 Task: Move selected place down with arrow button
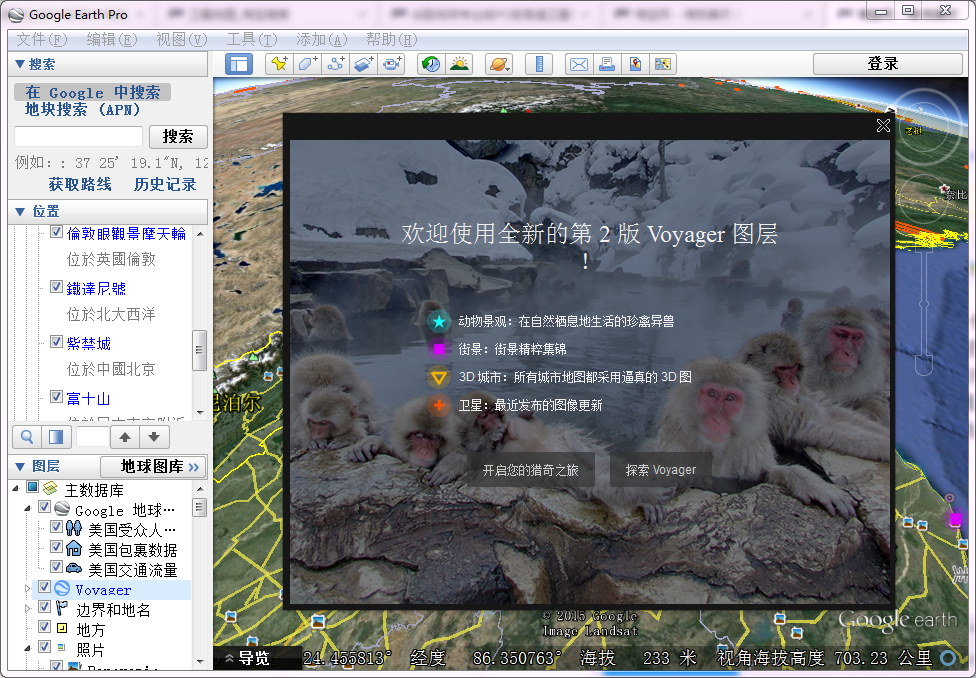point(154,437)
